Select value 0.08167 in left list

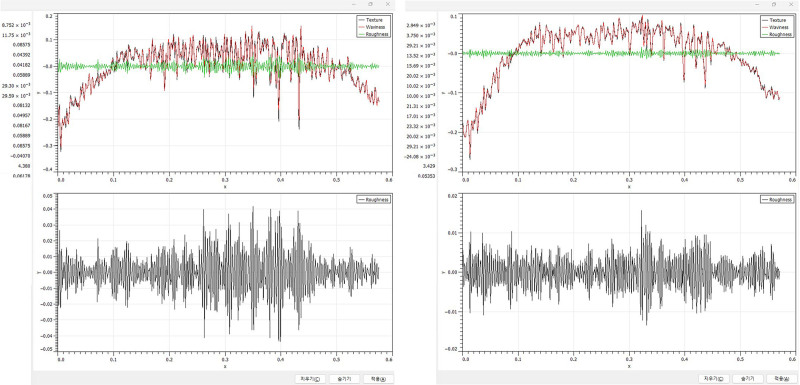pyautogui.click(x=21, y=125)
